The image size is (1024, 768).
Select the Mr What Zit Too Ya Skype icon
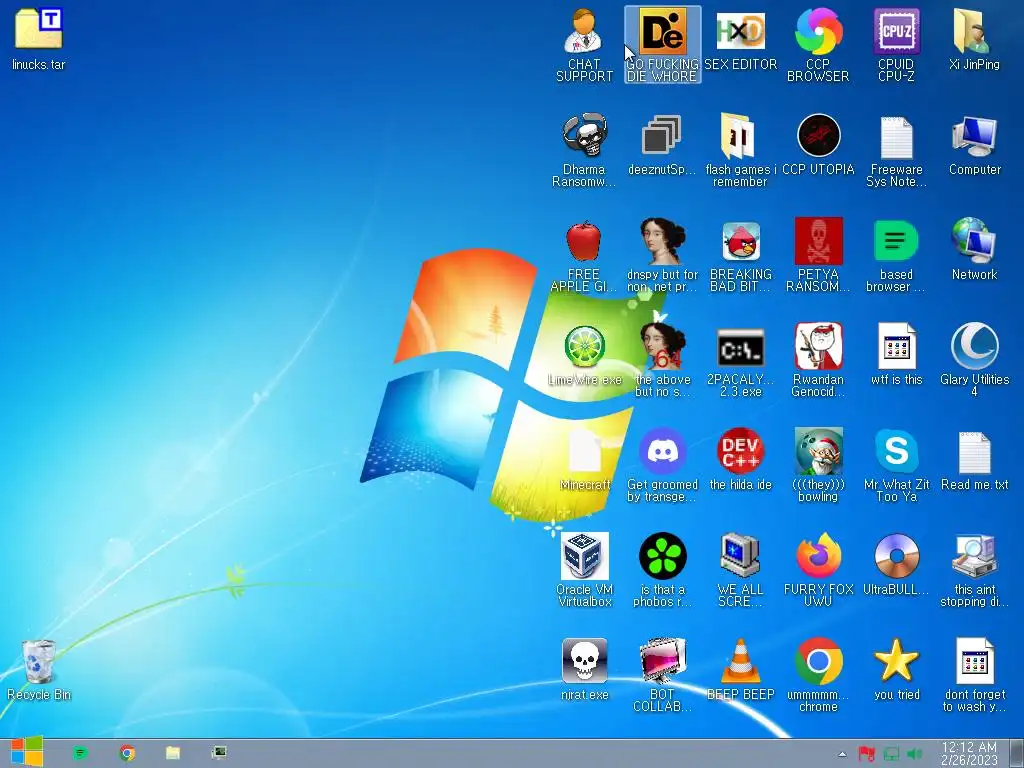tap(896, 452)
